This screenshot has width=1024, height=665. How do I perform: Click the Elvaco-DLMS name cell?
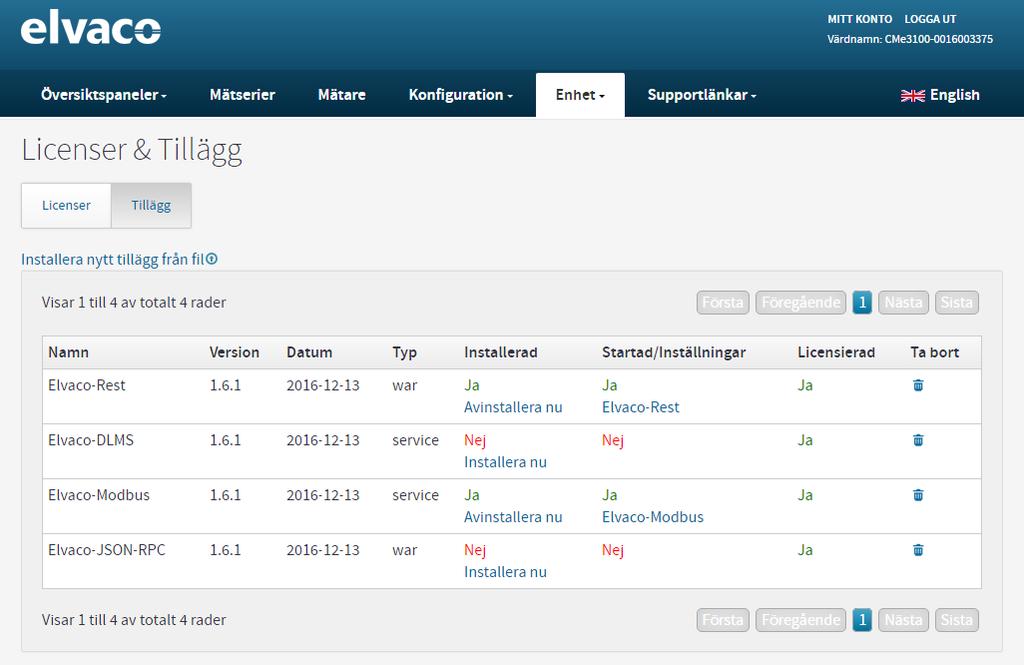click(x=91, y=440)
